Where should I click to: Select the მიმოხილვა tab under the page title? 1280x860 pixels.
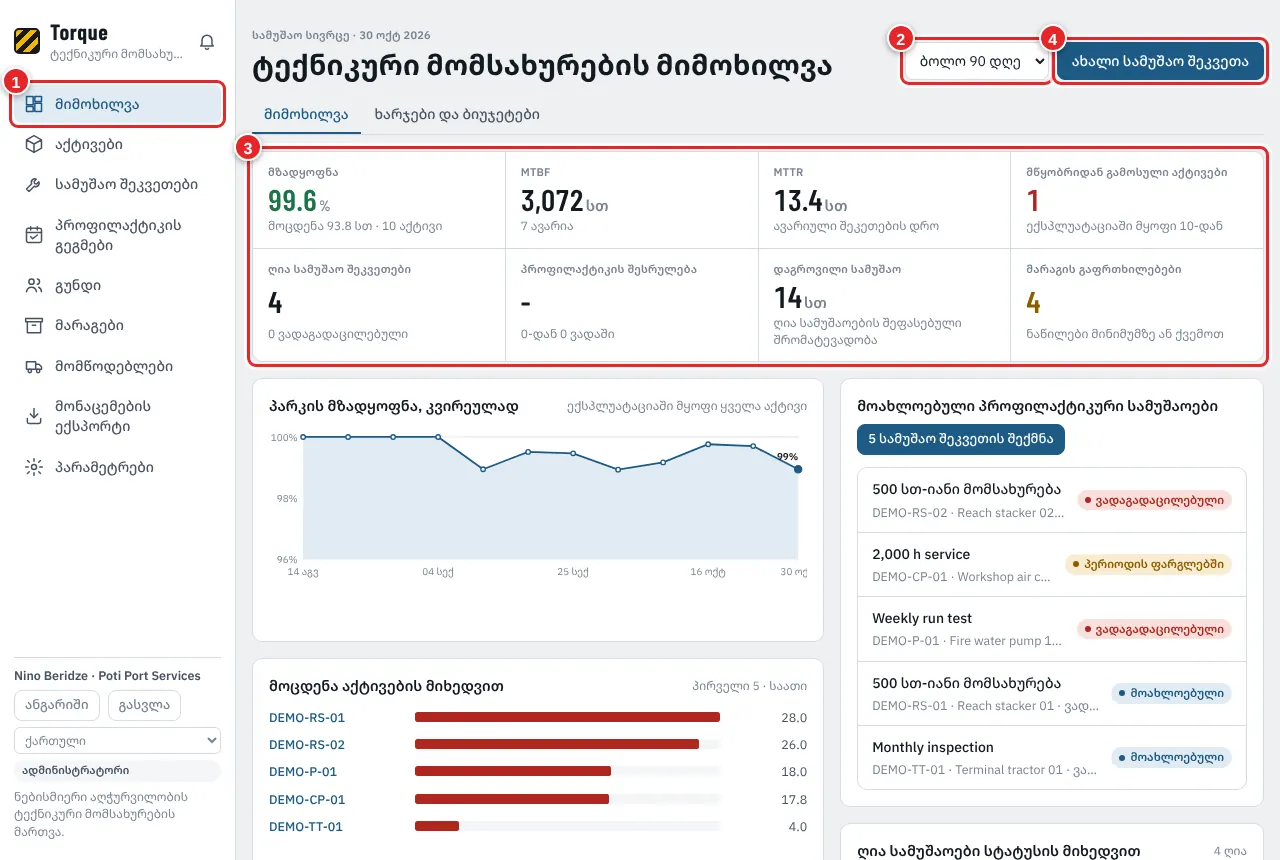[306, 114]
